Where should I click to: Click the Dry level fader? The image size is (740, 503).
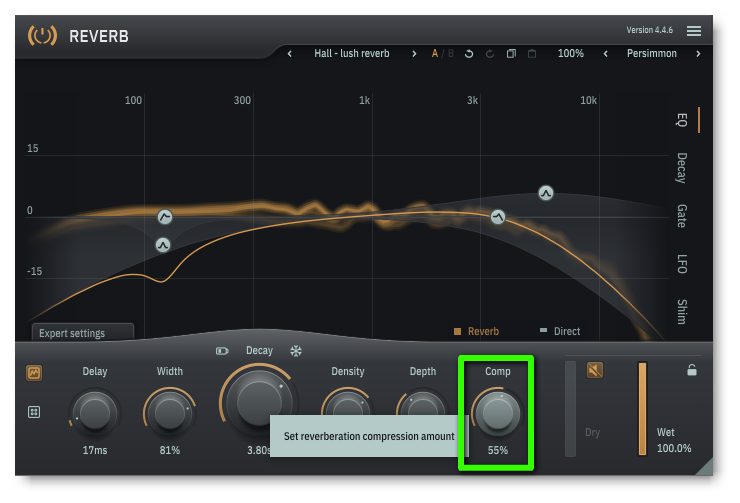[570, 409]
